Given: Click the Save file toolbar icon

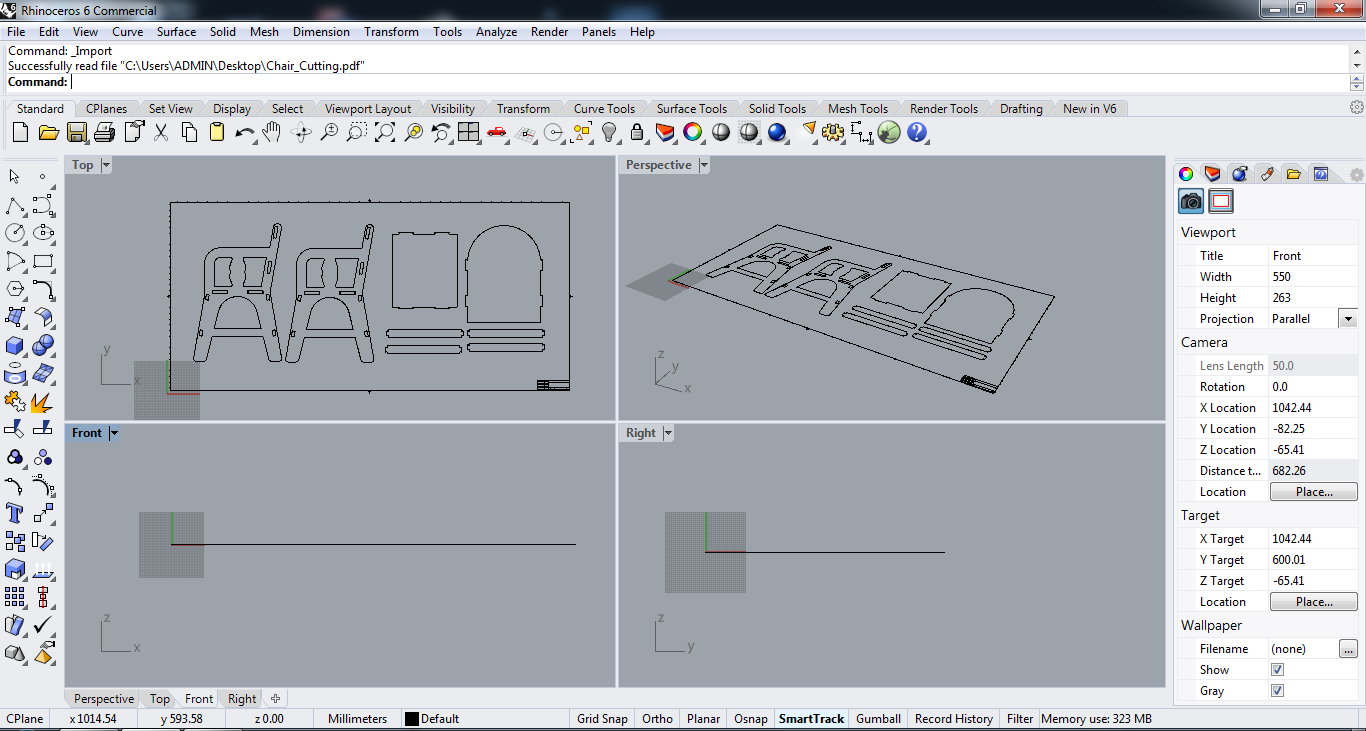Looking at the screenshot, I should [77, 132].
